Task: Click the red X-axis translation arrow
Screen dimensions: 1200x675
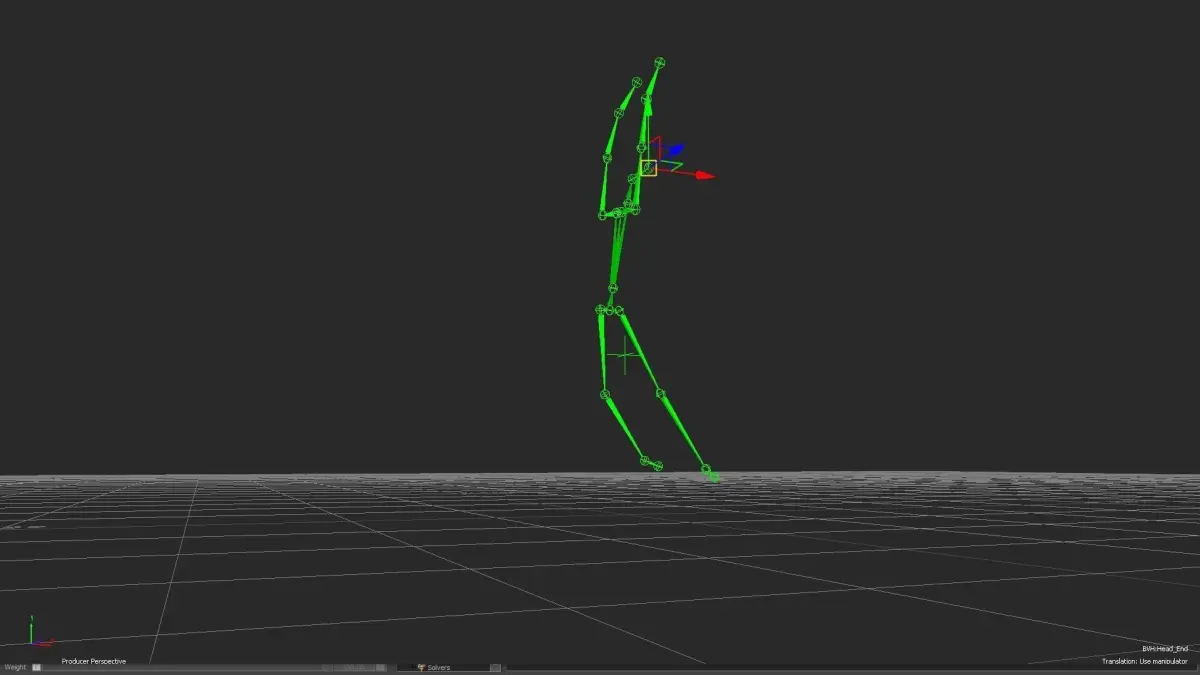Action: pos(706,176)
